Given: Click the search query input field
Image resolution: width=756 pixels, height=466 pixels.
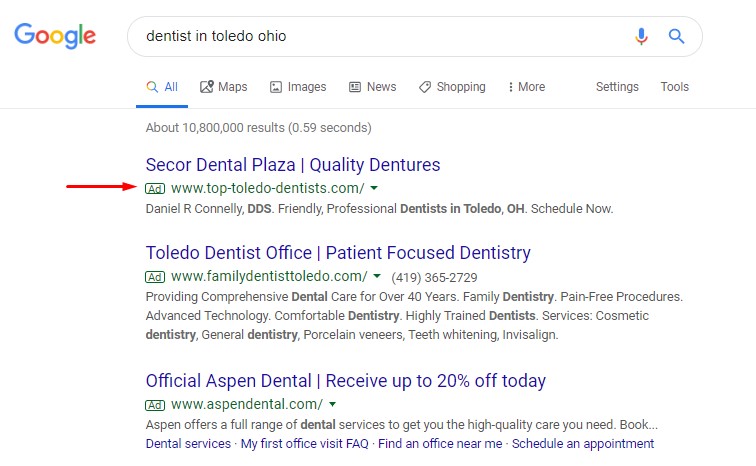Looking at the screenshot, I should [381, 36].
